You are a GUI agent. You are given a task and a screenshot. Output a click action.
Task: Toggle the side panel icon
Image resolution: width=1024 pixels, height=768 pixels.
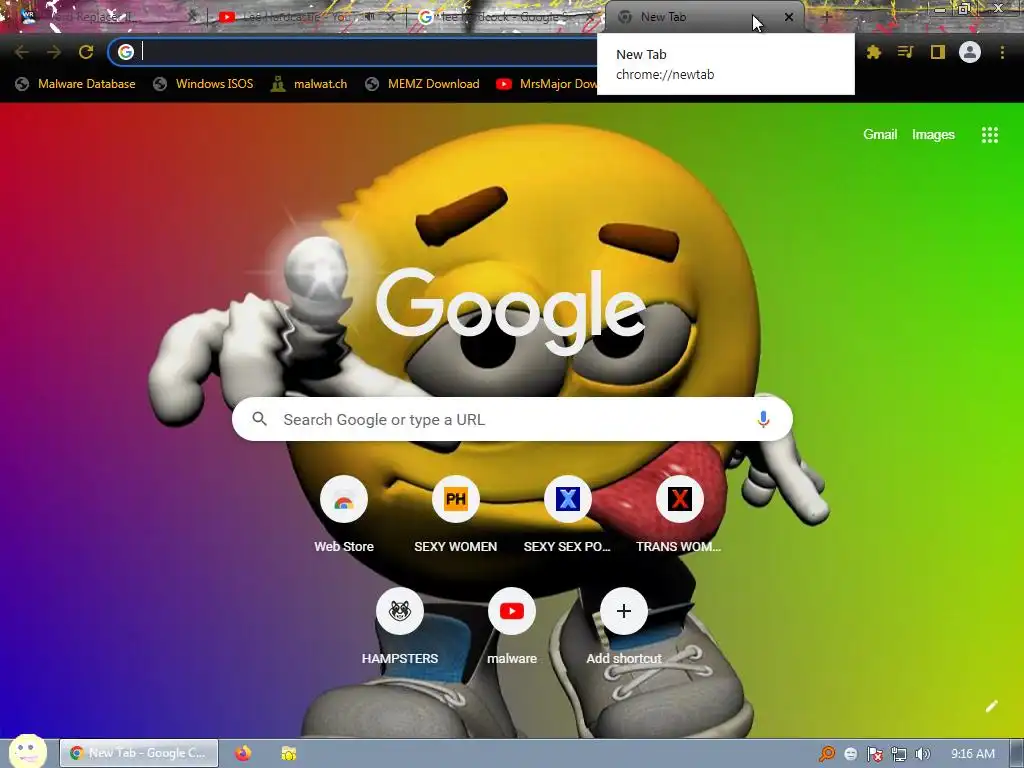[x=938, y=52]
